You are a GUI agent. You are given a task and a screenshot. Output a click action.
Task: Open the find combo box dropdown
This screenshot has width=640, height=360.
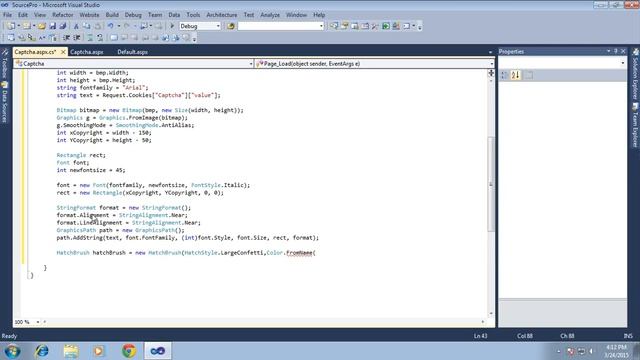[321, 26]
